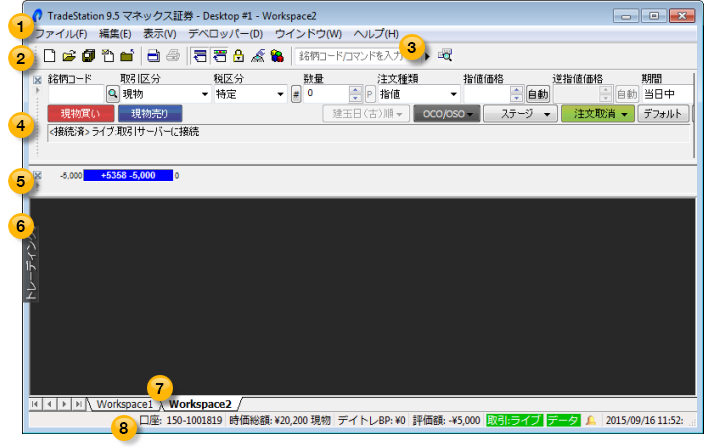Click the red 現物買い buy button
This screenshot has width=704, height=448.
point(81,114)
